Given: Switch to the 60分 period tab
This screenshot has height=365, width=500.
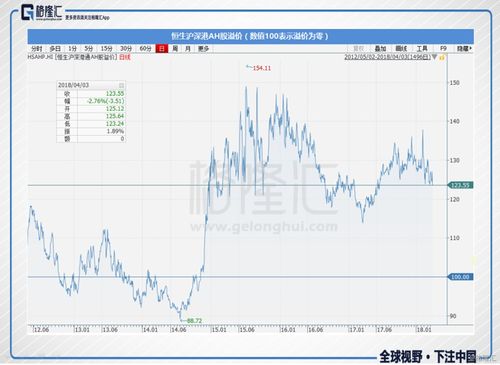Looking at the screenshot, I should tap(145, 49).
